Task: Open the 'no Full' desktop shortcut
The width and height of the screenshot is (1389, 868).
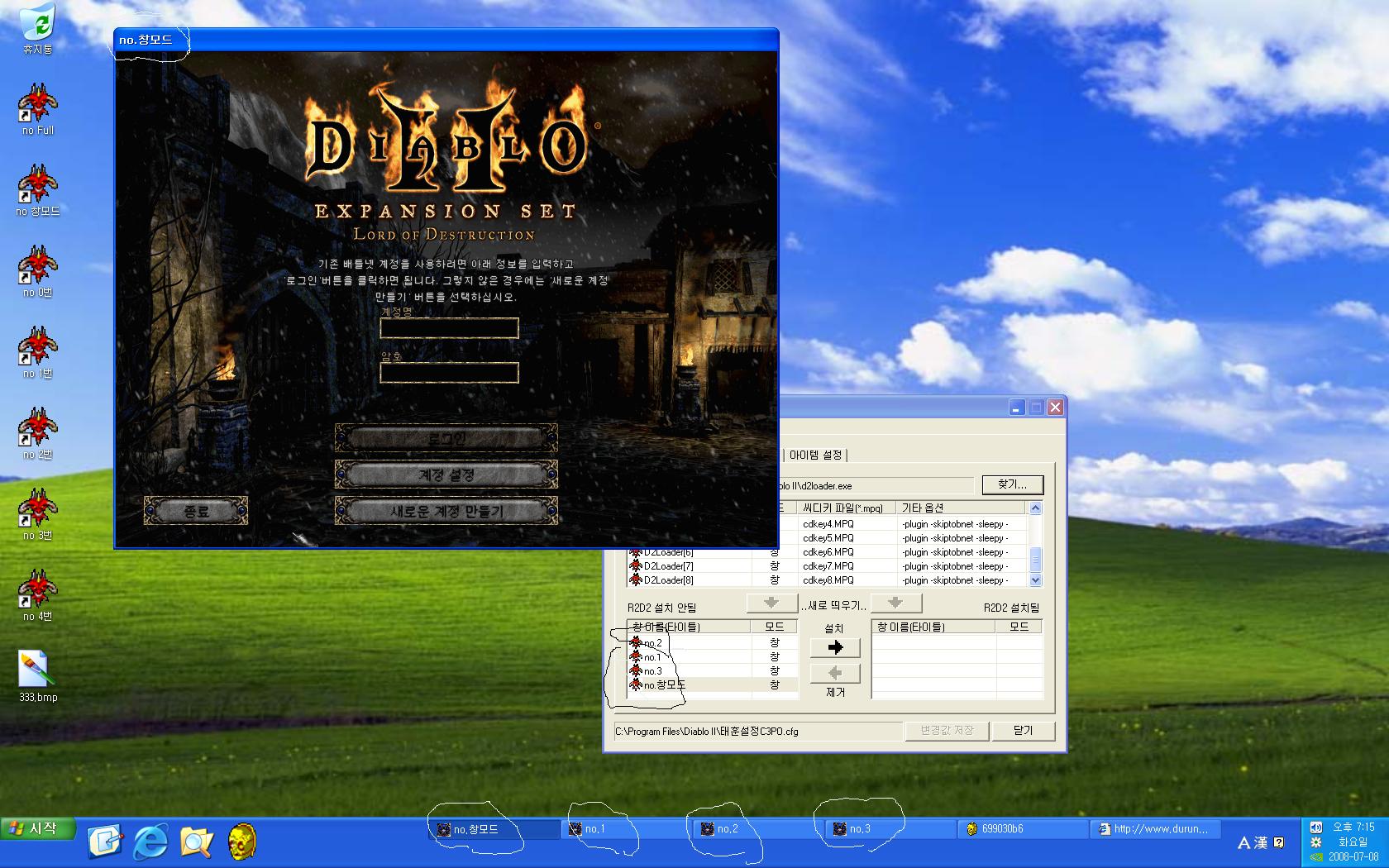Action: click(37, 109)
